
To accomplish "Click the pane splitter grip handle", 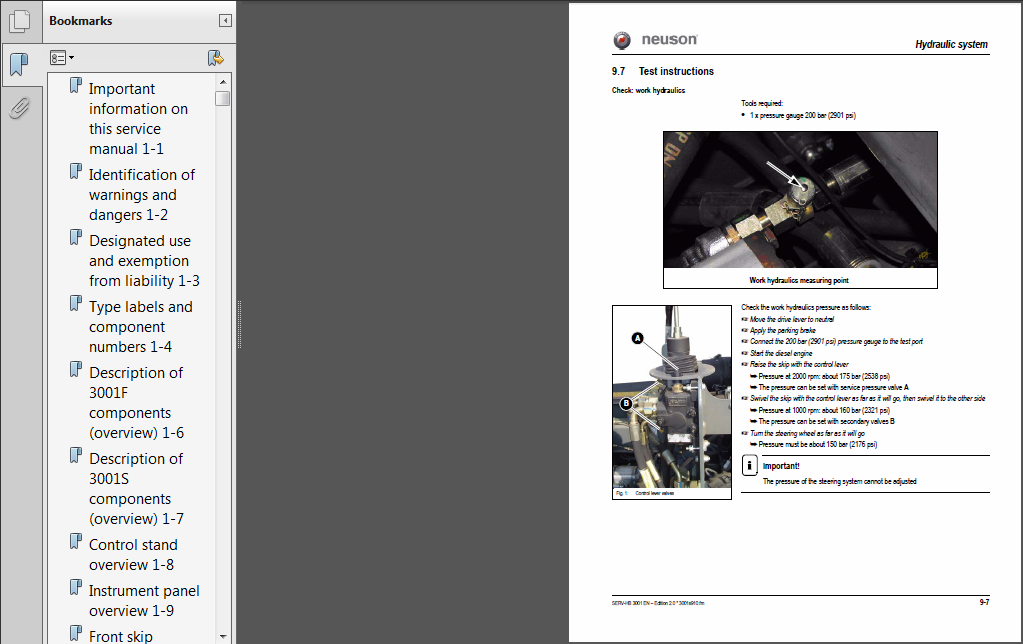I will [239, 324].
